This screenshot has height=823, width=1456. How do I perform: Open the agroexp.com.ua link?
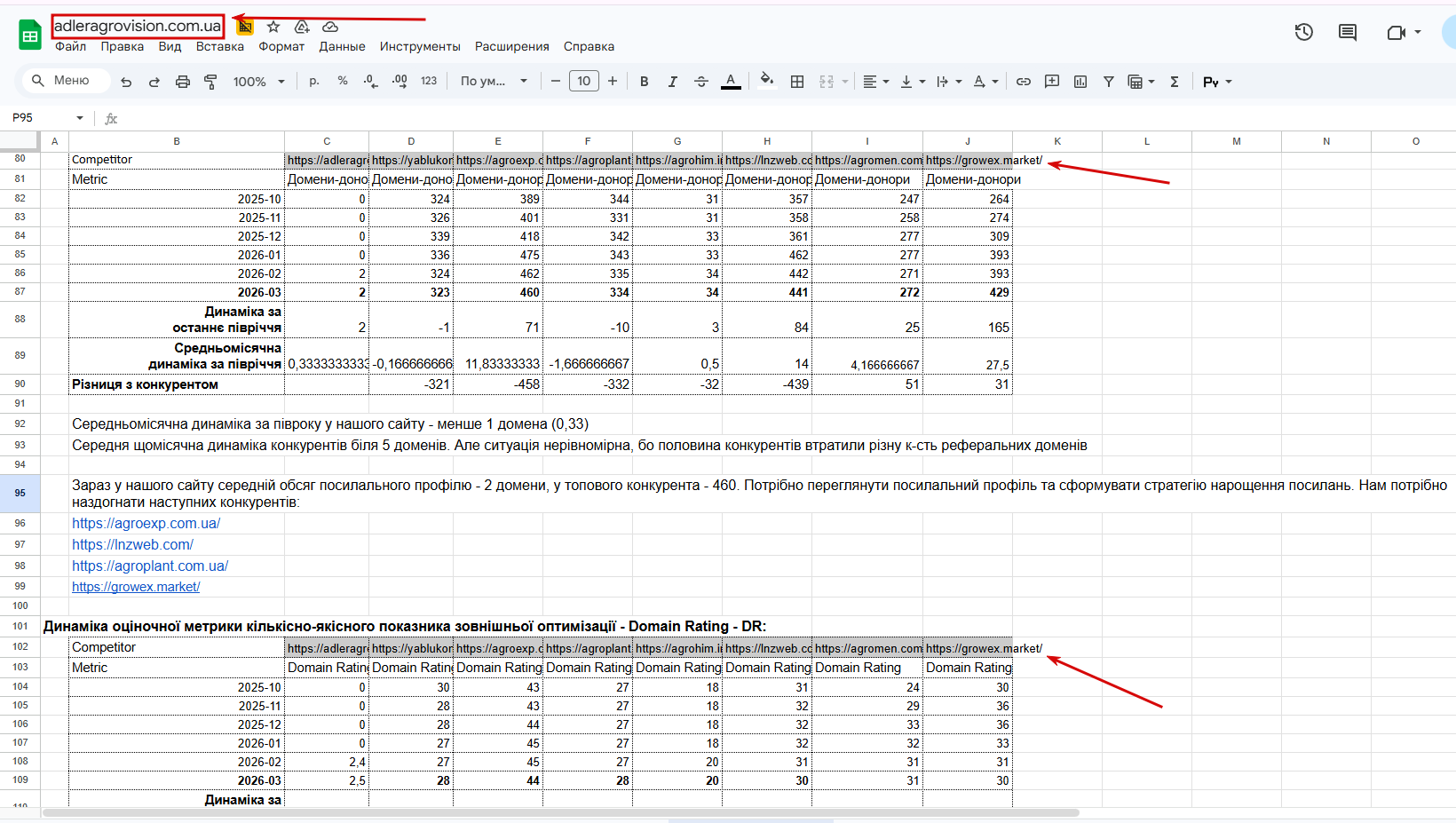(146, 524)
